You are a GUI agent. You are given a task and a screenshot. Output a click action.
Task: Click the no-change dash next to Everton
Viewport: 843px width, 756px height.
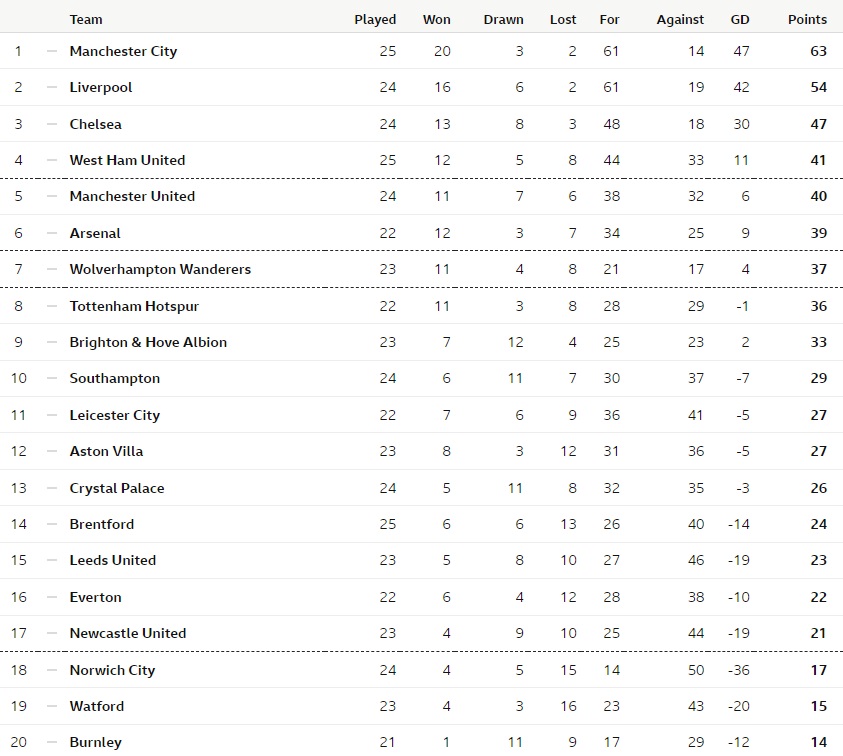52,597
